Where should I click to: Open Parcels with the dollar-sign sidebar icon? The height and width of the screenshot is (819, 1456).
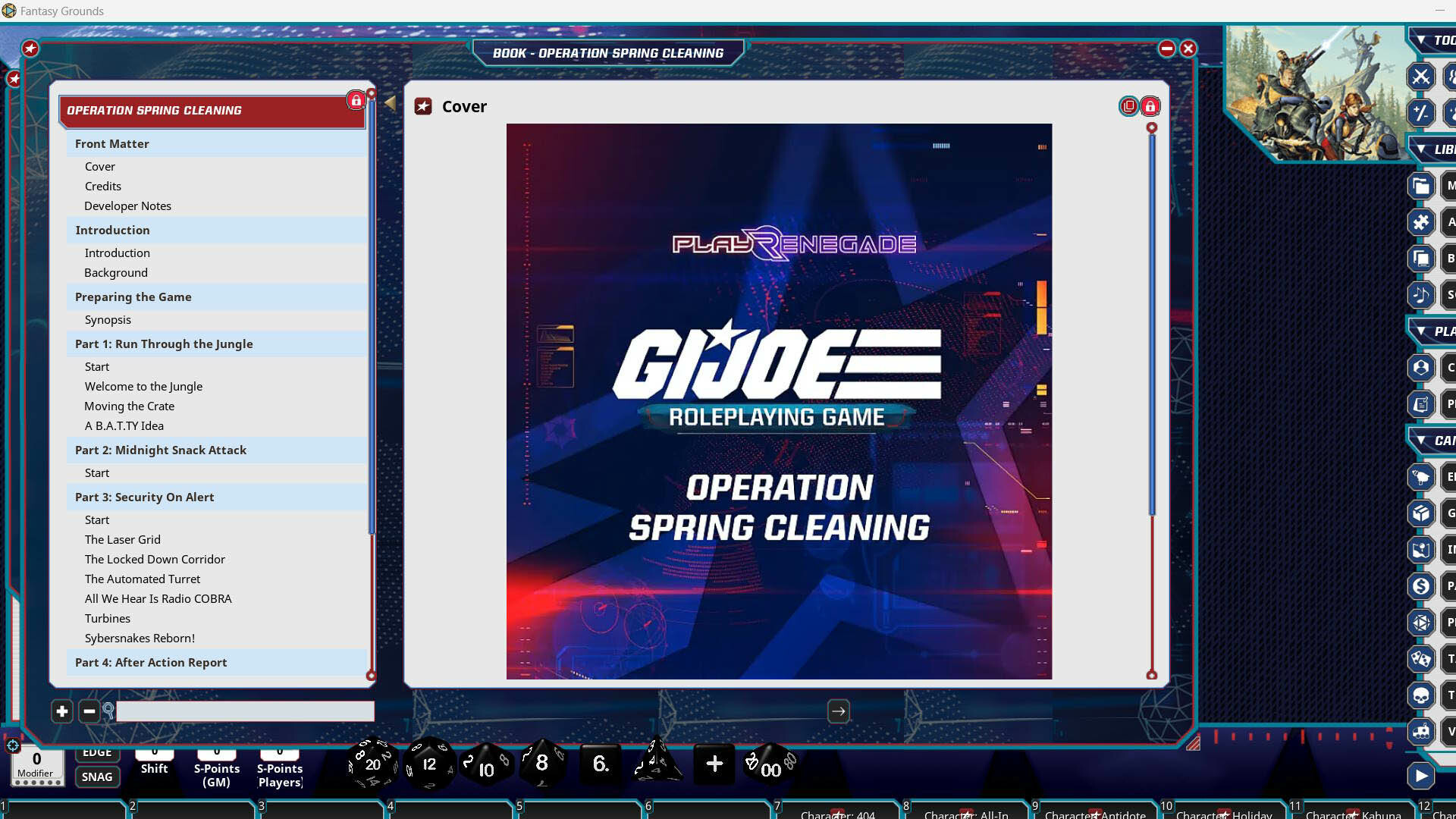coord(1421,586)
